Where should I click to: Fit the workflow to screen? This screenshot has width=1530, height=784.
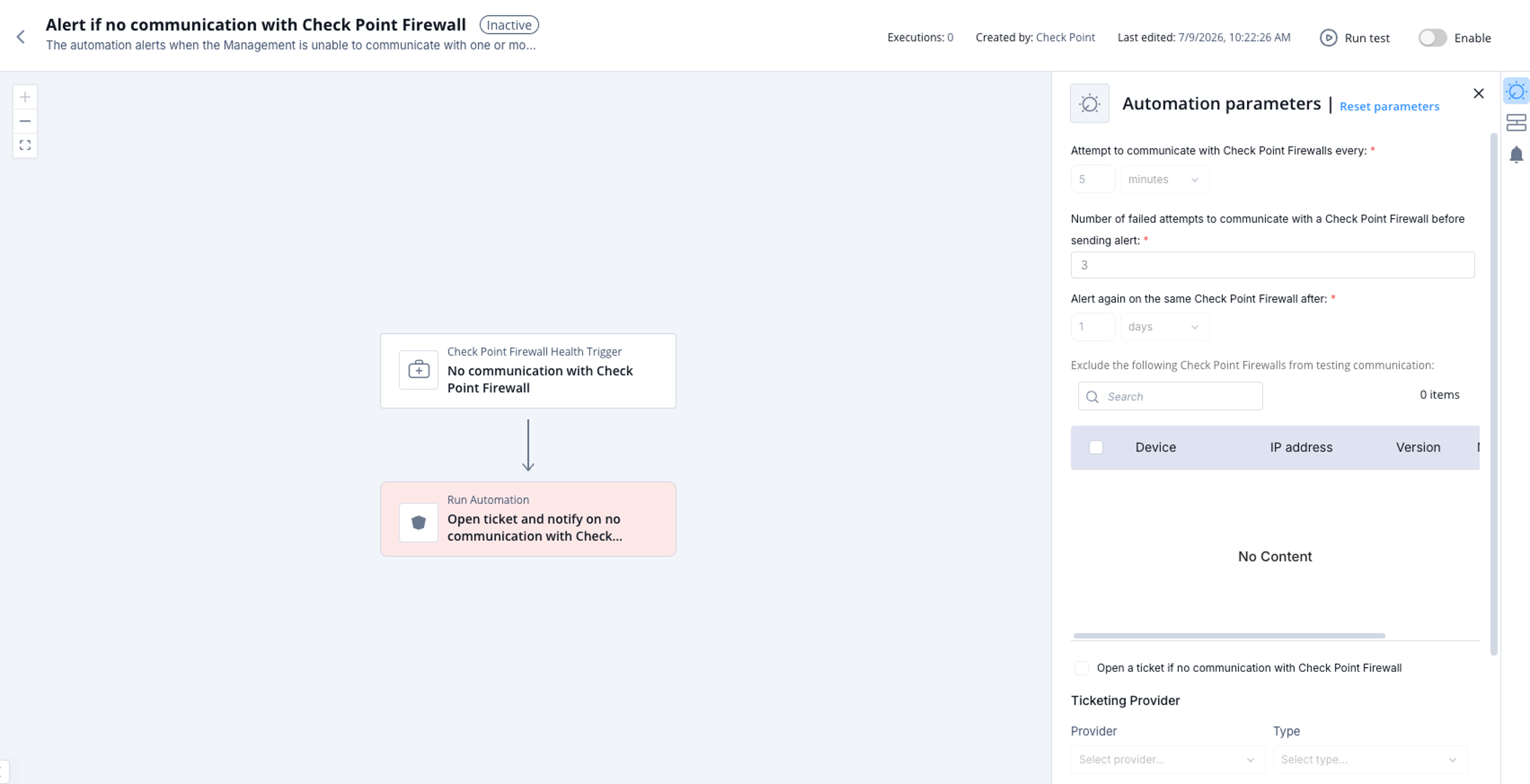tap(25, 145)
